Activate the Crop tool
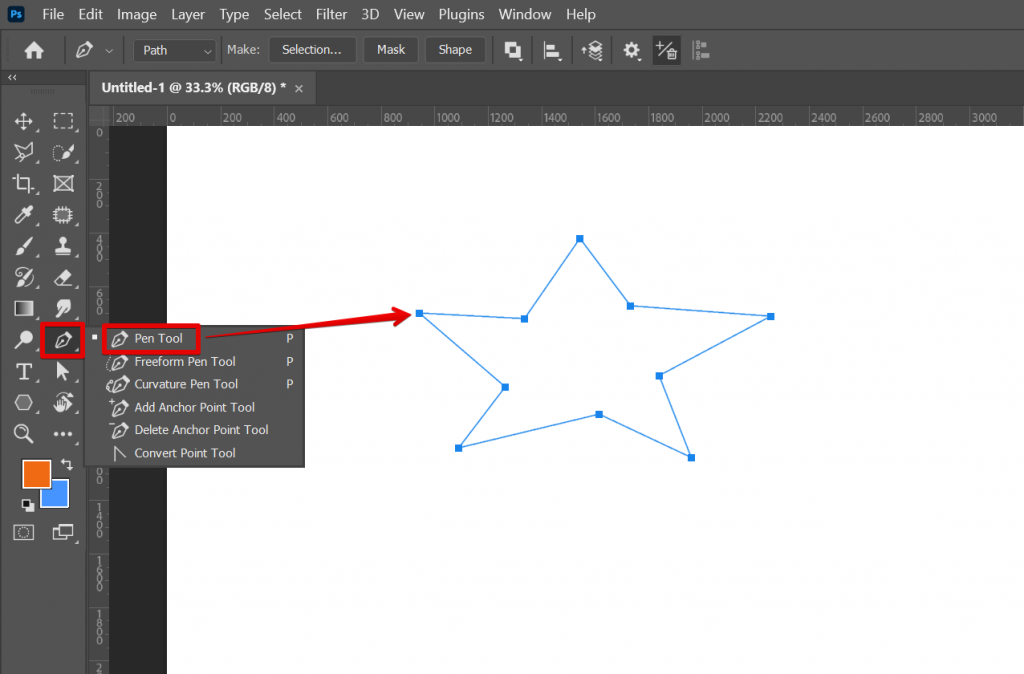This screenshot has height=674, width=1024. pos(23,183)
